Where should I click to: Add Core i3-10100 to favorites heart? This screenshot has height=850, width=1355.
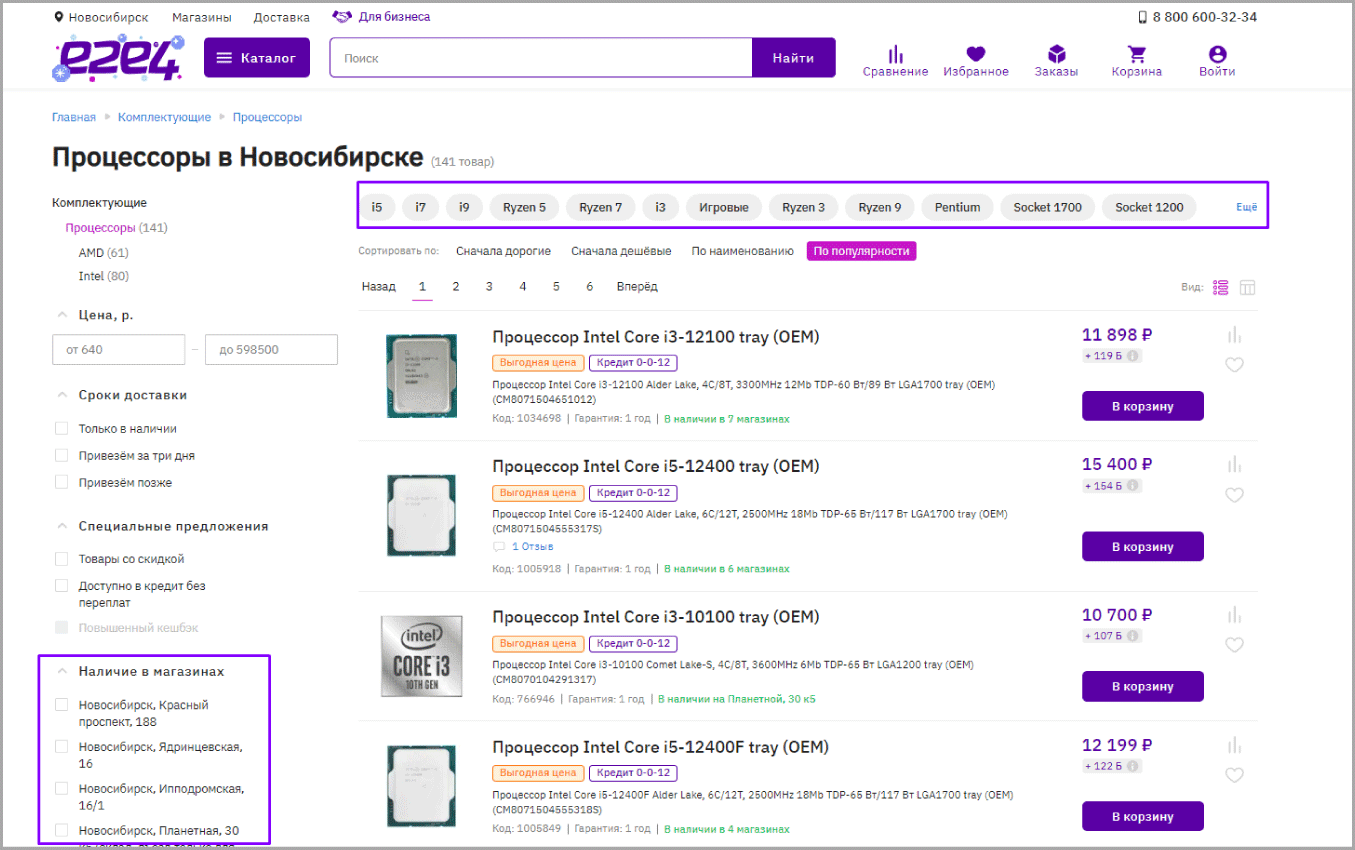click(x=1234, y=645)
